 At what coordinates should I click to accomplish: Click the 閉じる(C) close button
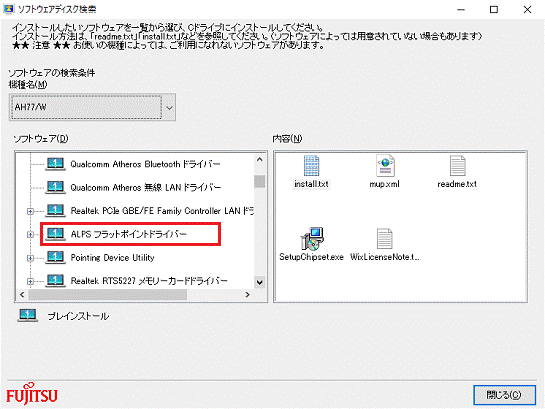tap(504, 395)
